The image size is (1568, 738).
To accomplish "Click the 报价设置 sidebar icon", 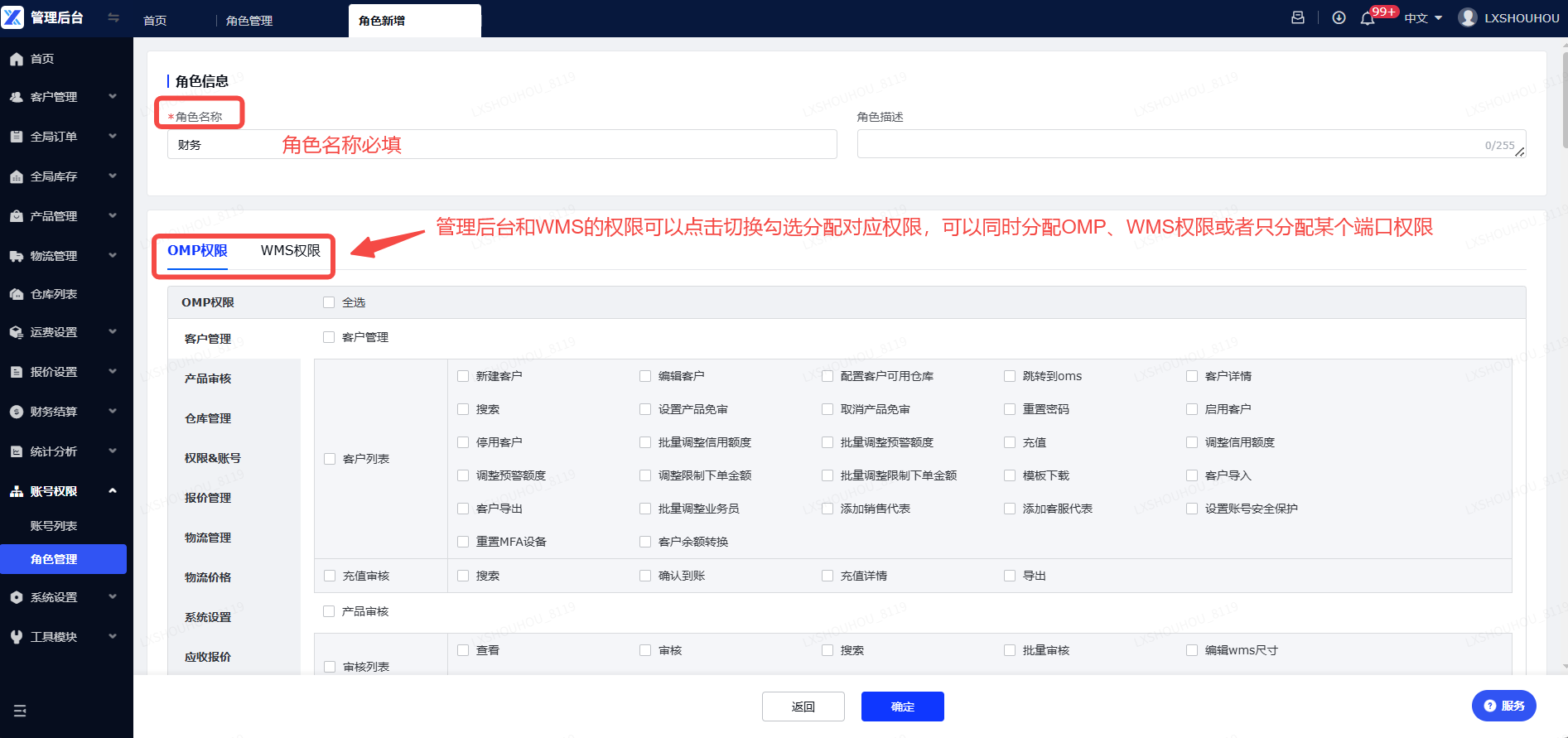I will 17,372.
